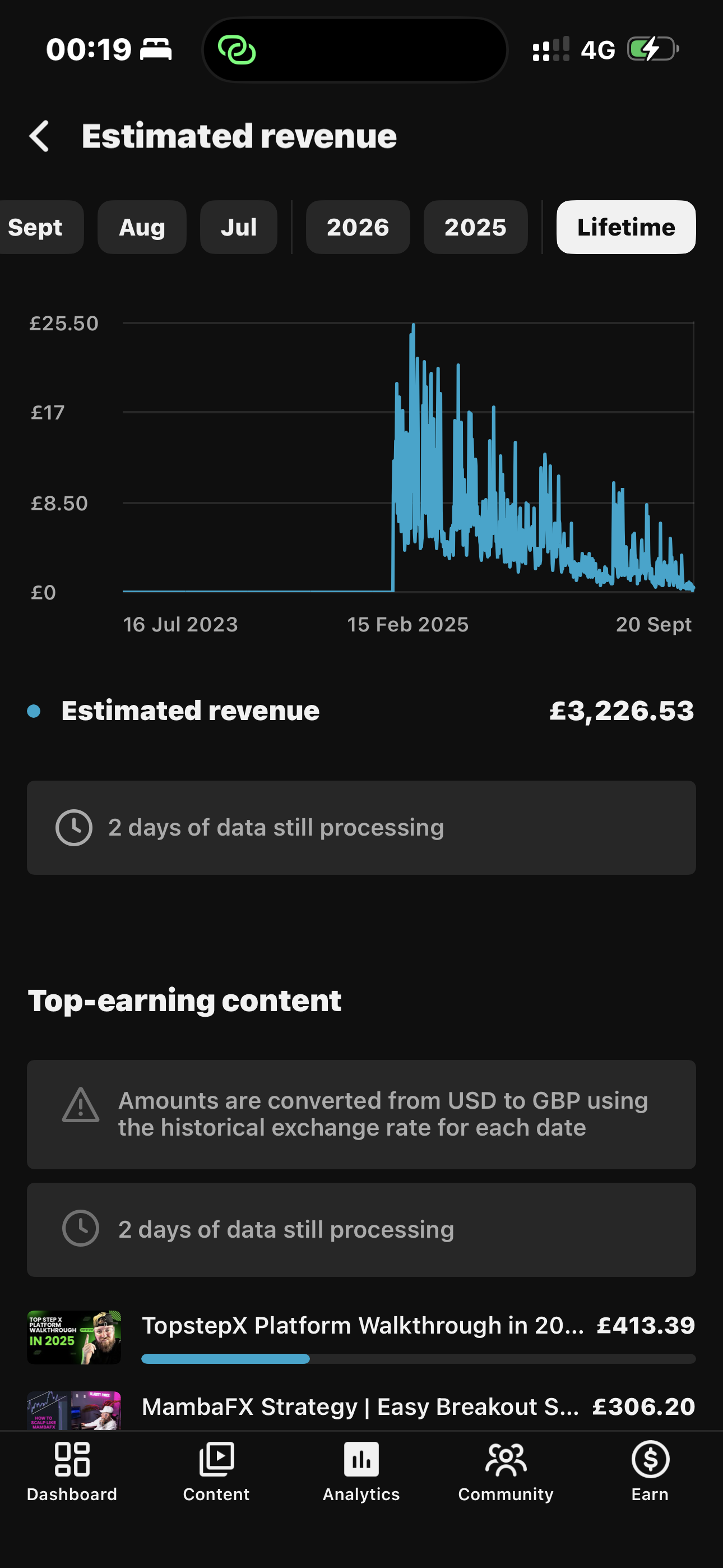Select the Jul date filter
Viewport: 723px width, 1568px height.
coord(239,227)
